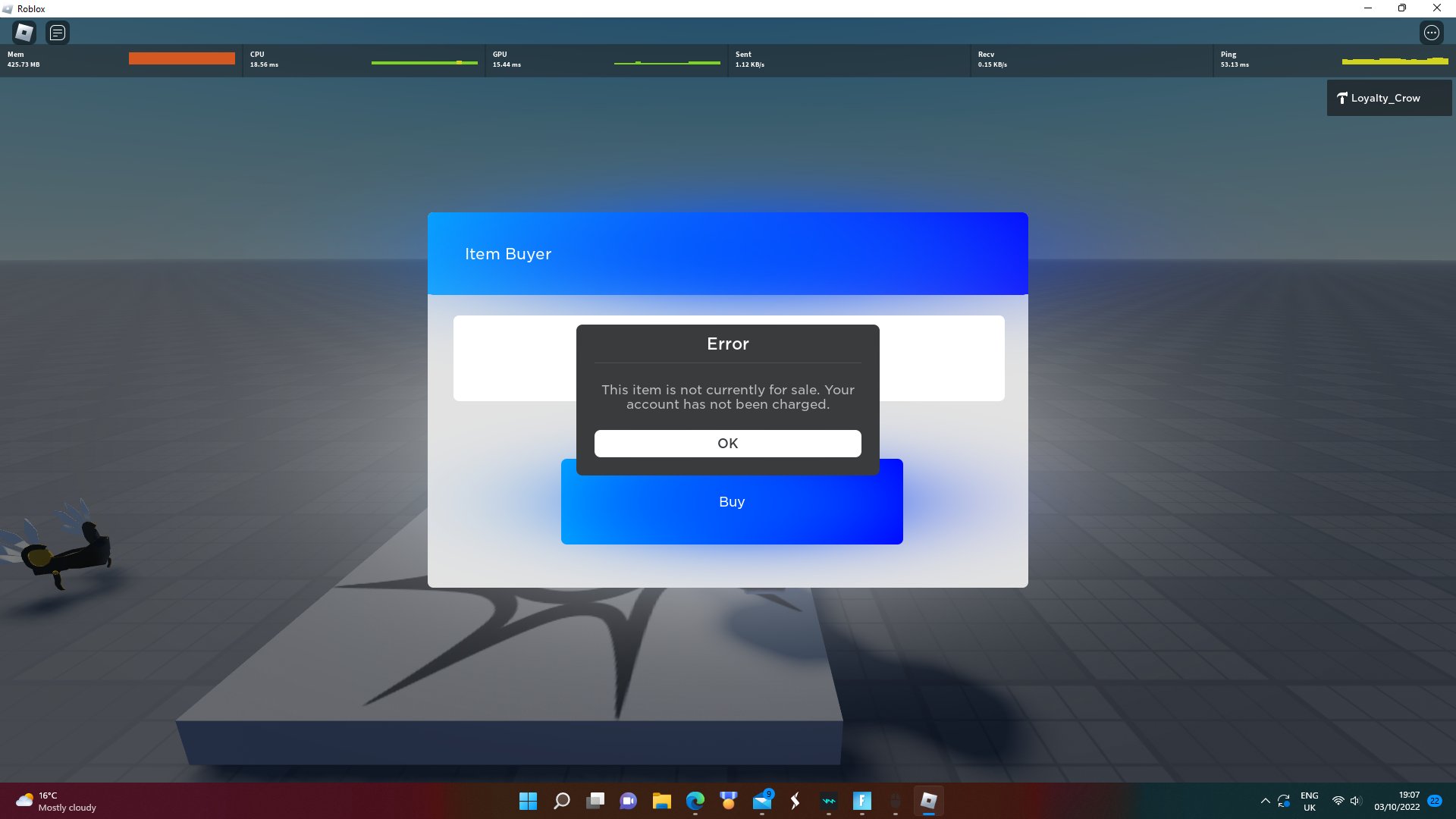Open the Mail app with 9 badge
The height and width of the screenshot is (819, 1456).
point(761,801)
